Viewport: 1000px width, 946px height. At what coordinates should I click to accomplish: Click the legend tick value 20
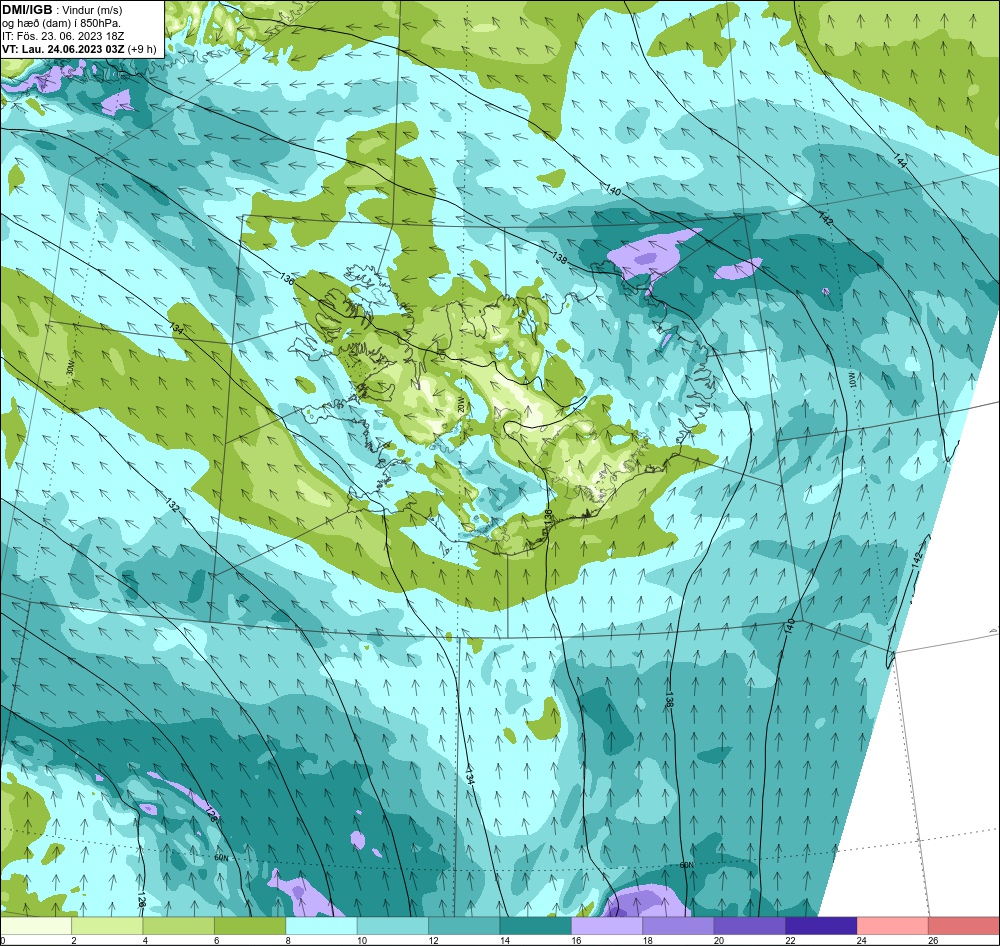[x=719, y=940]
